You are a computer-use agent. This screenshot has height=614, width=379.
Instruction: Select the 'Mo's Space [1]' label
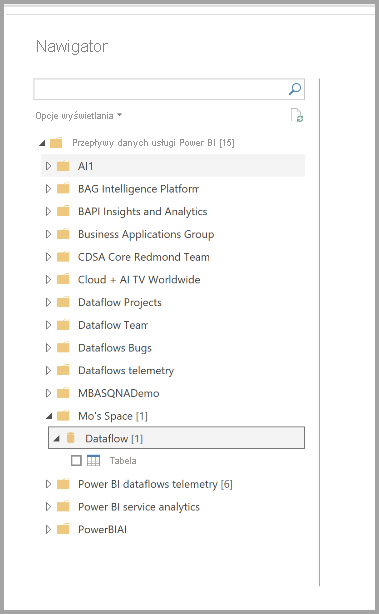tap(113, 416)
